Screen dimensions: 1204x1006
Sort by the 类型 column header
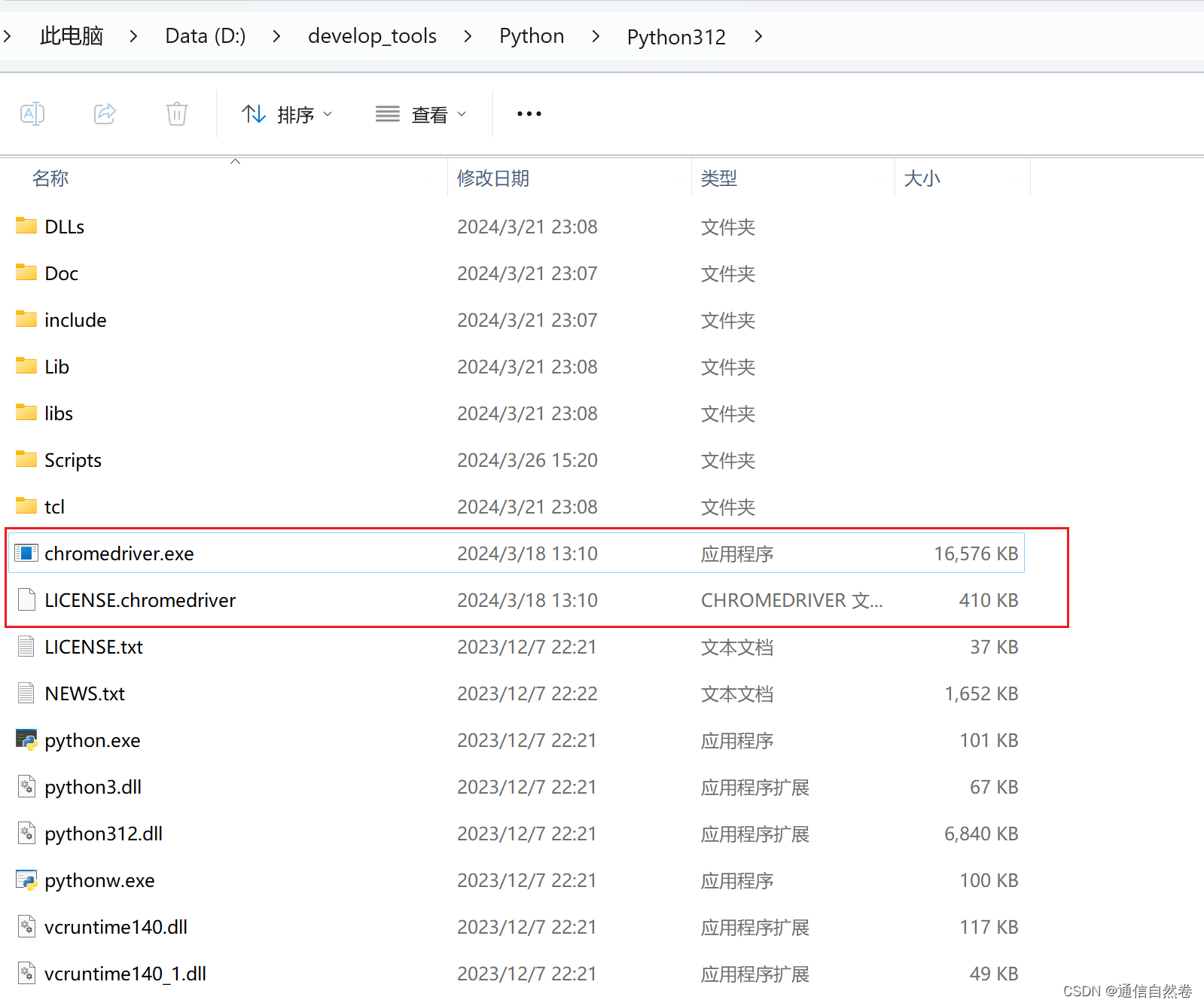click(x=719, y=178)
